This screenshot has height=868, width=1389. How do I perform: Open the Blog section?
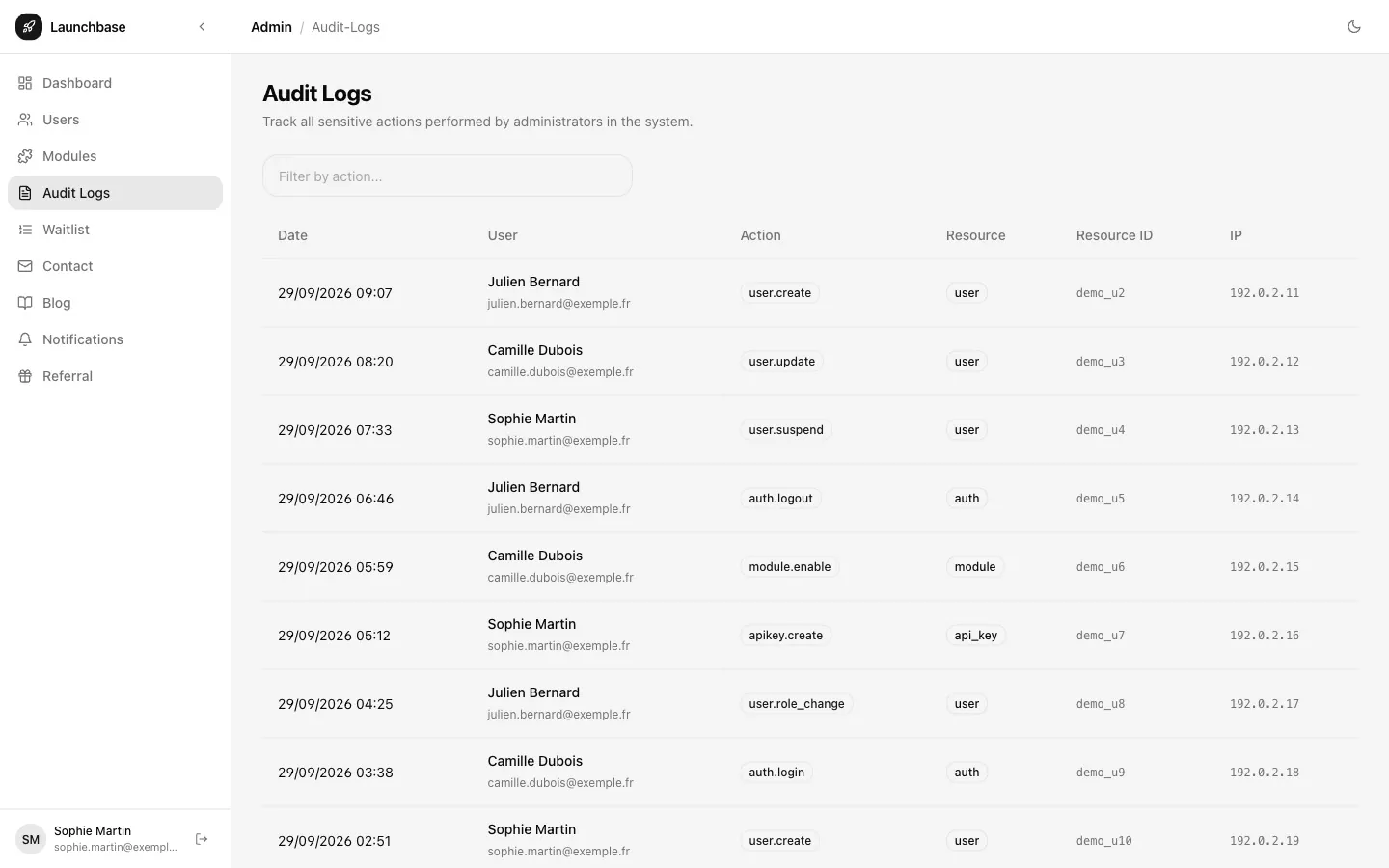[x=115, y=303]
